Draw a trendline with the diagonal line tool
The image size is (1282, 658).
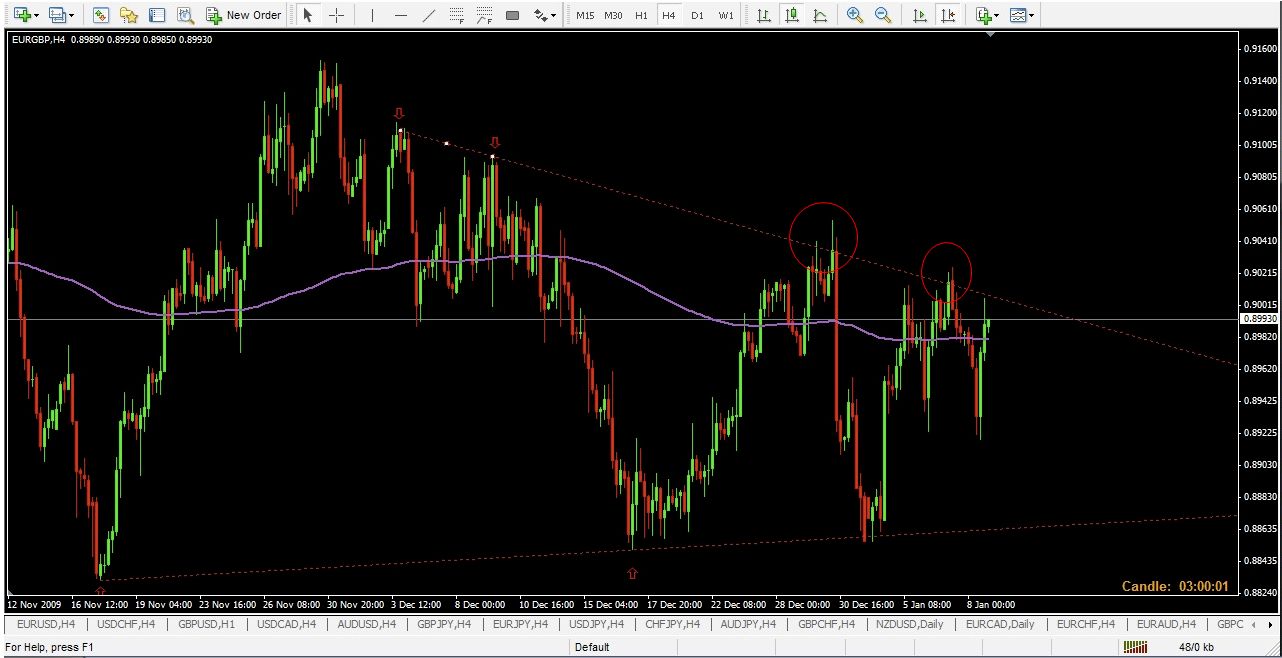pos(429,15)
